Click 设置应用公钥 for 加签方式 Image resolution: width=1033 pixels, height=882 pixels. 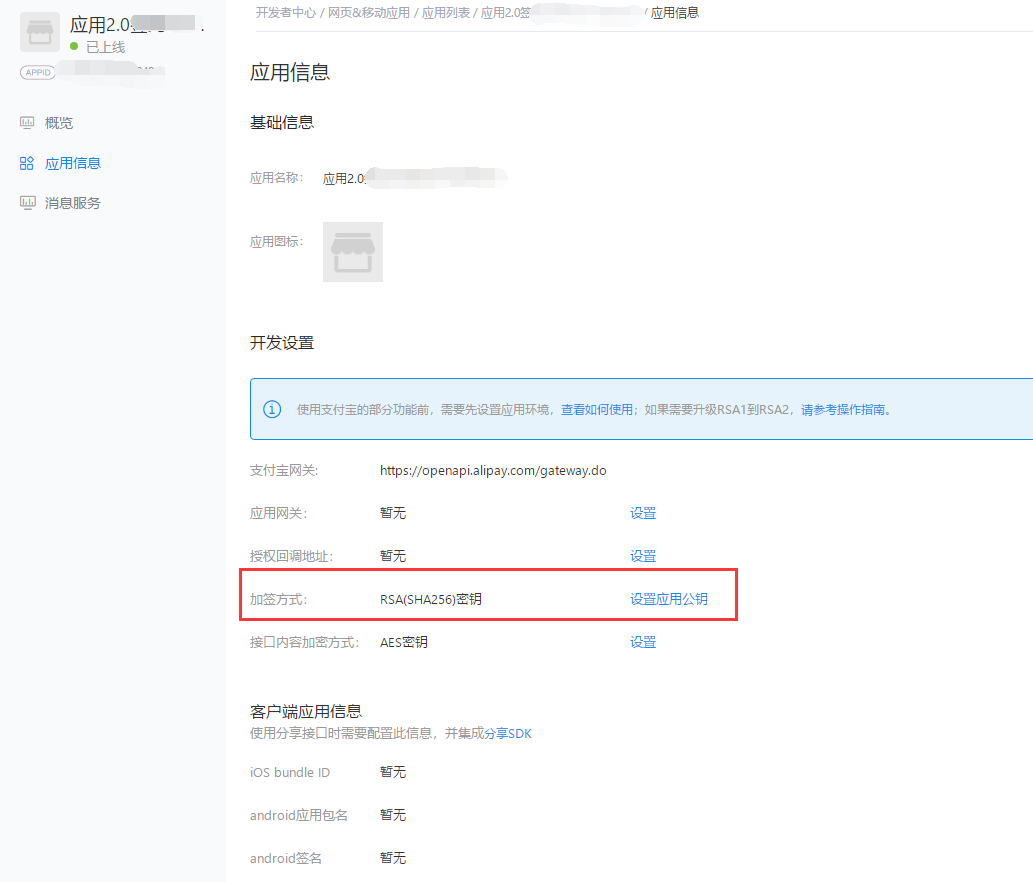pos(669,599)
